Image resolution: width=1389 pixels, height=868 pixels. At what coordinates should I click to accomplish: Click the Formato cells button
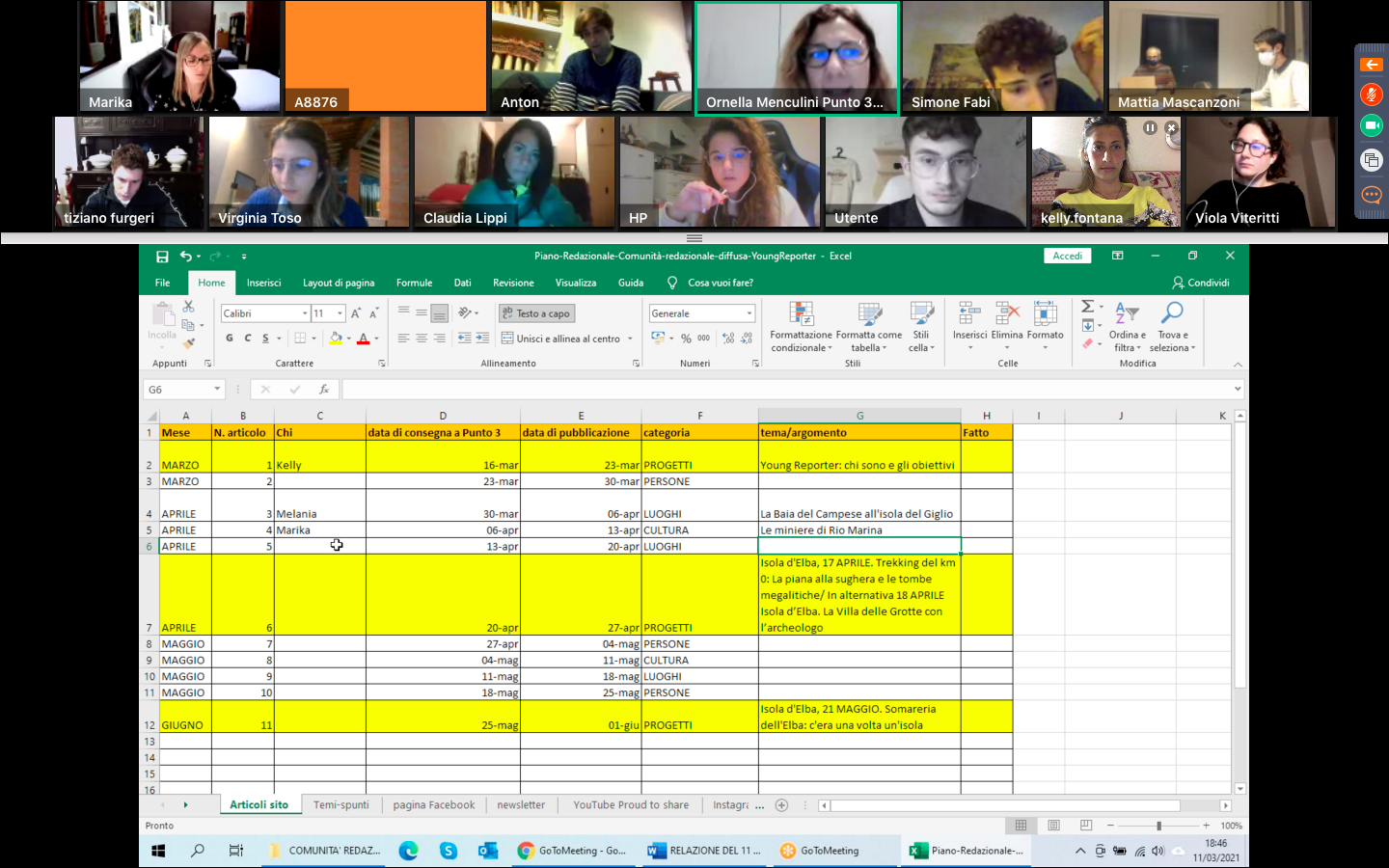[x=1046, y=327]
